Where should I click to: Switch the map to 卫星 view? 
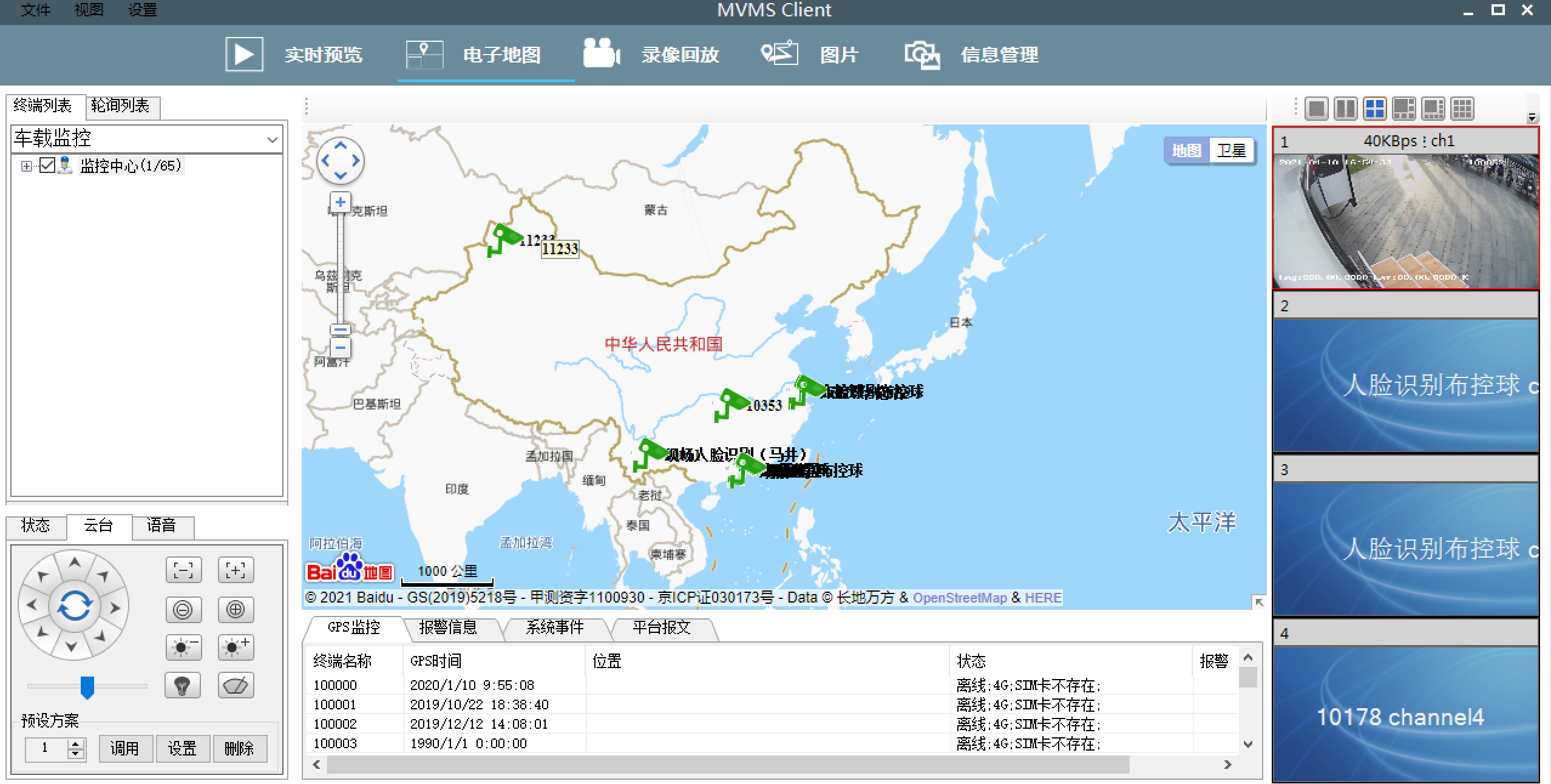coord(1231,150)
